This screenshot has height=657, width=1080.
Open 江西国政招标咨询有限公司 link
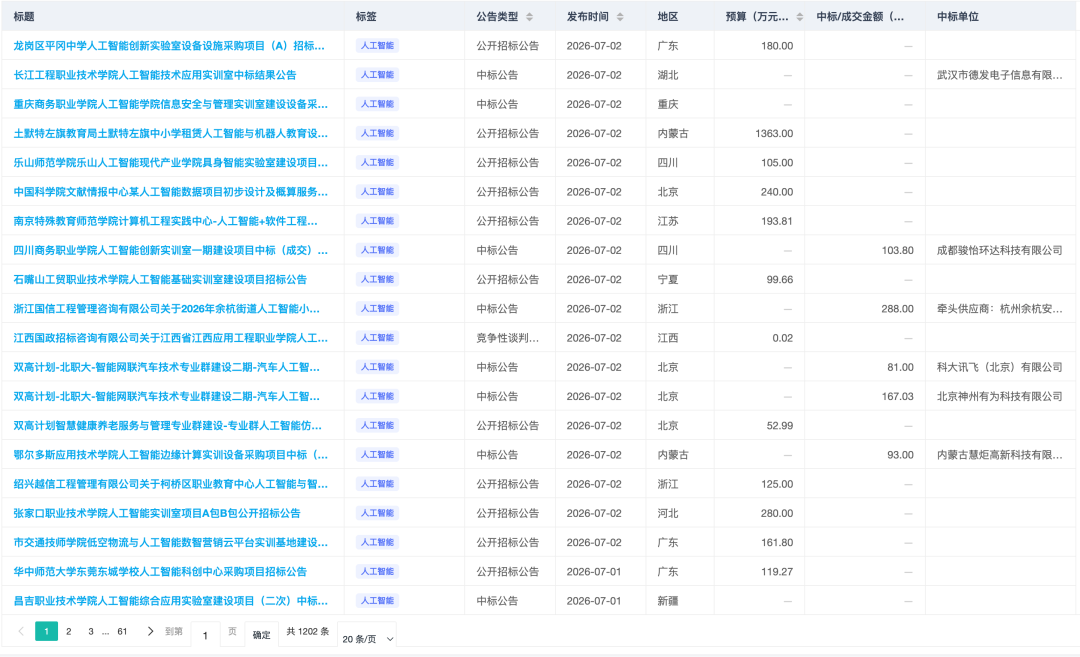click(171, 338)
